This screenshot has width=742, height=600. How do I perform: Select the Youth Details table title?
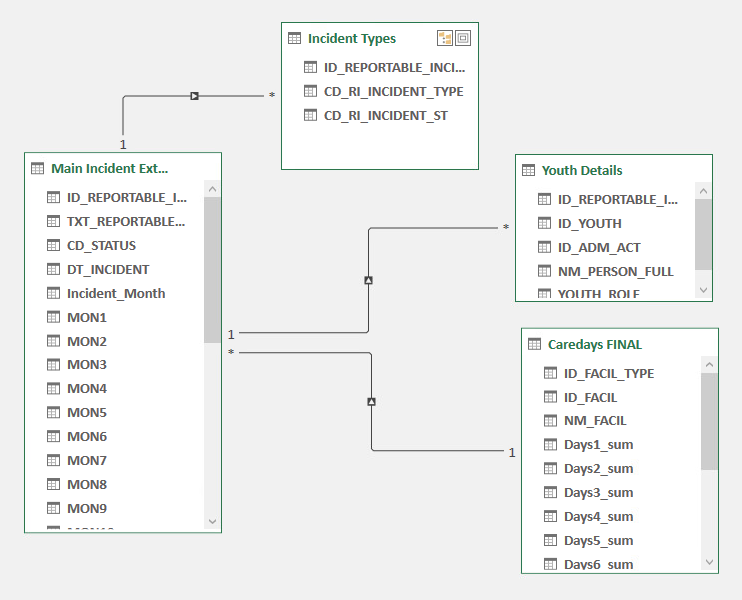point(582,170)
